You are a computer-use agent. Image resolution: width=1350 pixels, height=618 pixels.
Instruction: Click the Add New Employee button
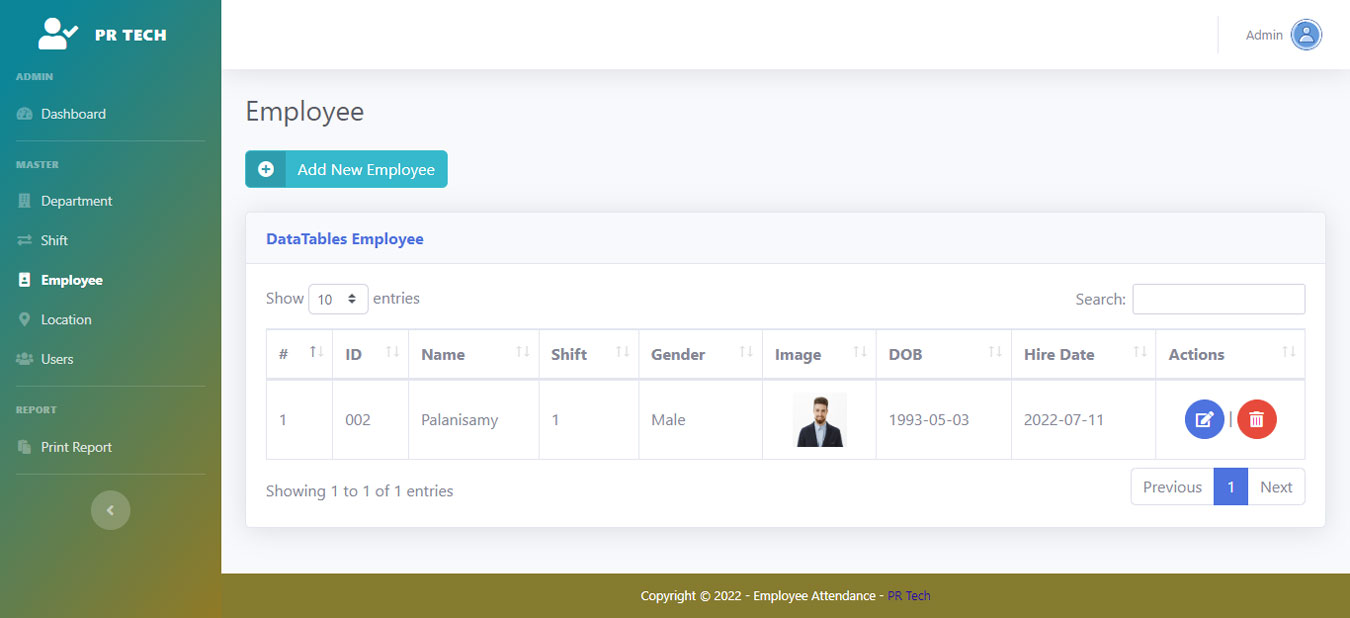[346, 169]
